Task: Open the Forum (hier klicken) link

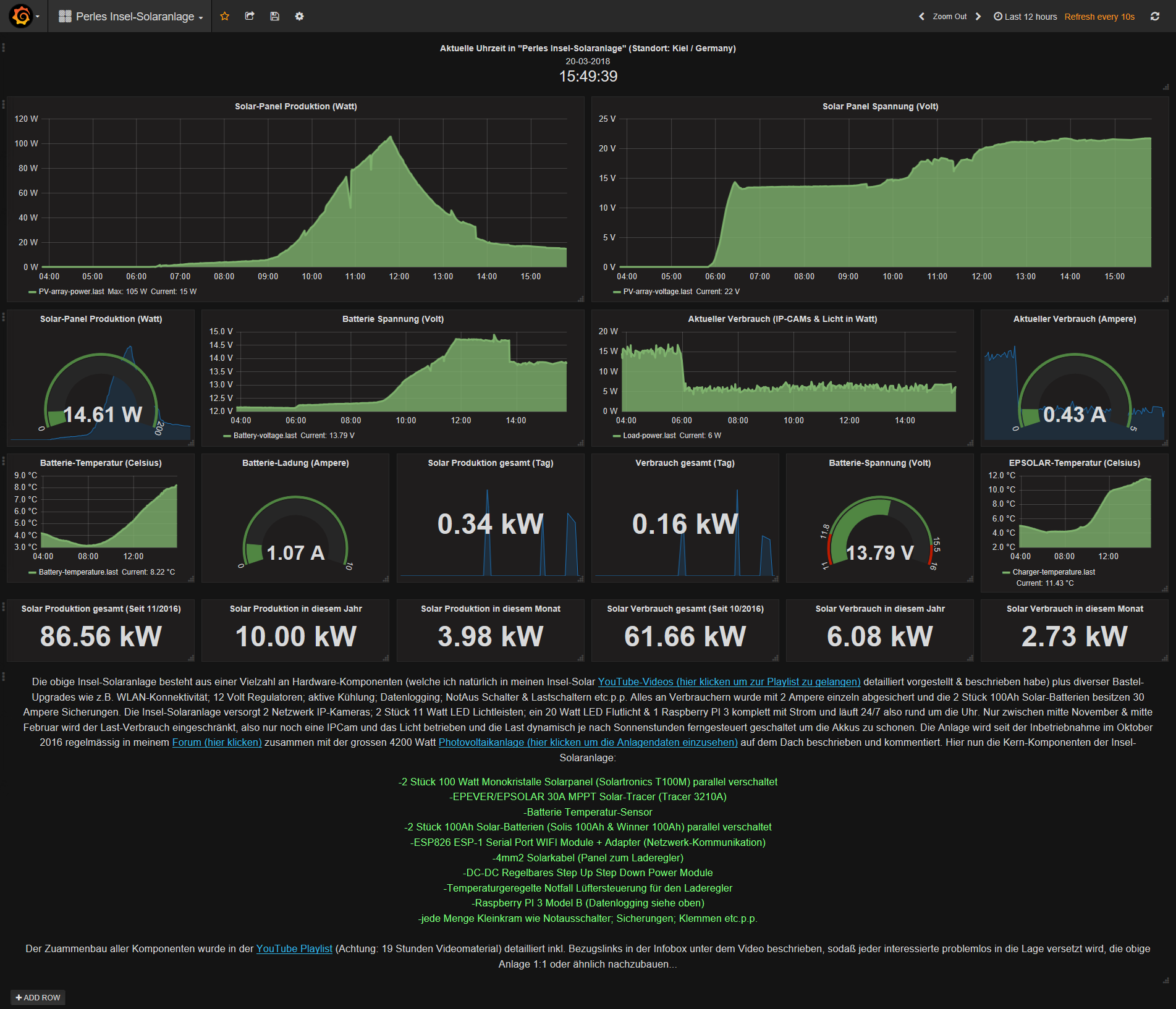Action: (x=216, y=742)
